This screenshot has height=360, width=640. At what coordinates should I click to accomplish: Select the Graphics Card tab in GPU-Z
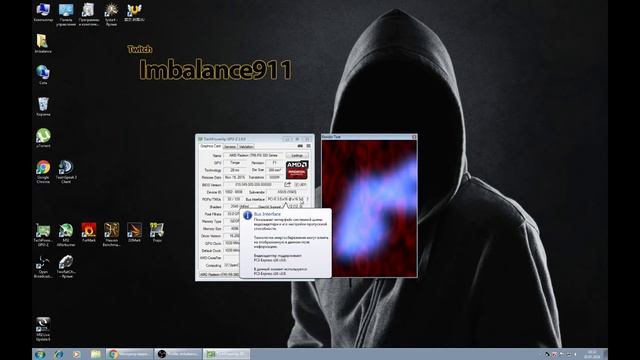[x=210, y=146]
